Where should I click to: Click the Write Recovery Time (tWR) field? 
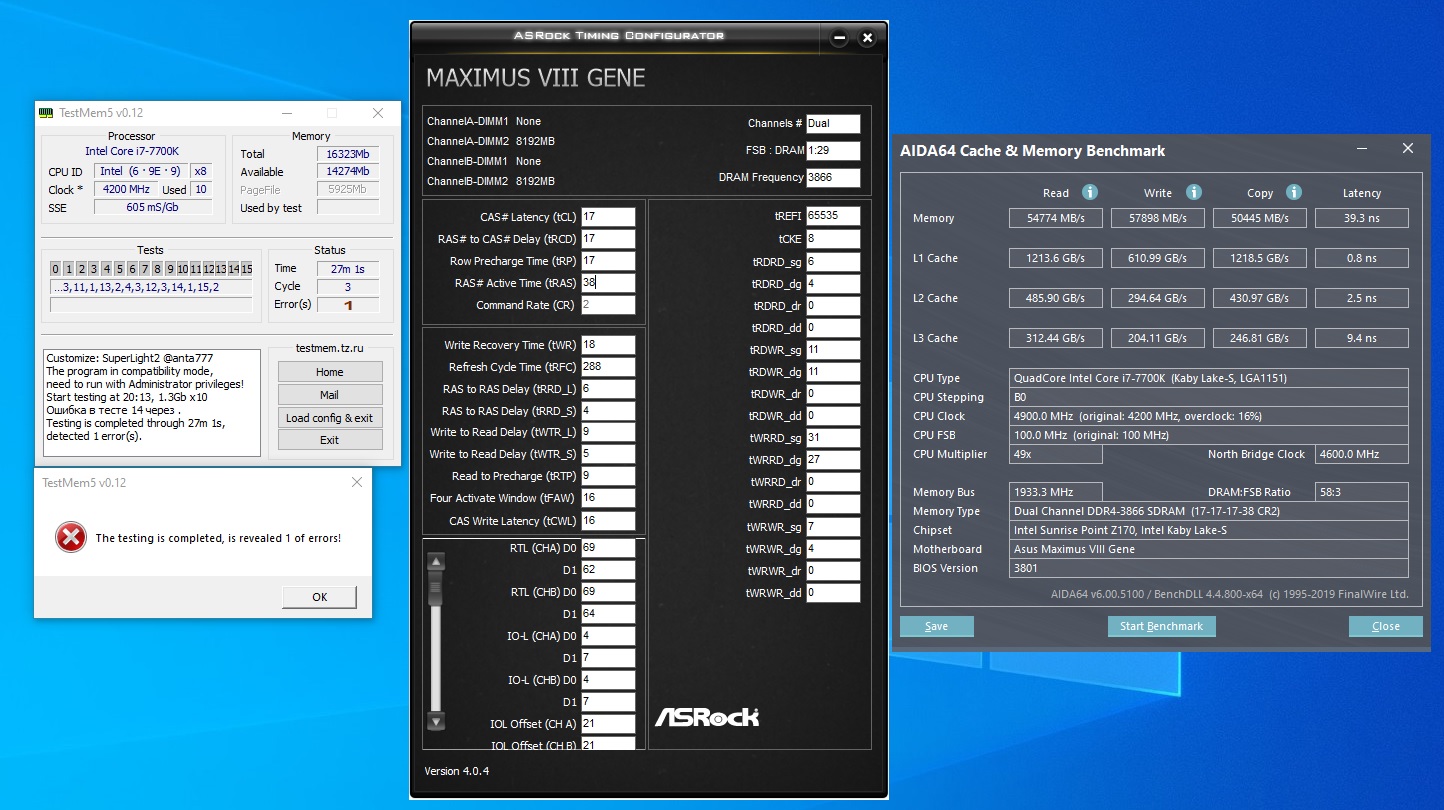[x=608, y=345]
